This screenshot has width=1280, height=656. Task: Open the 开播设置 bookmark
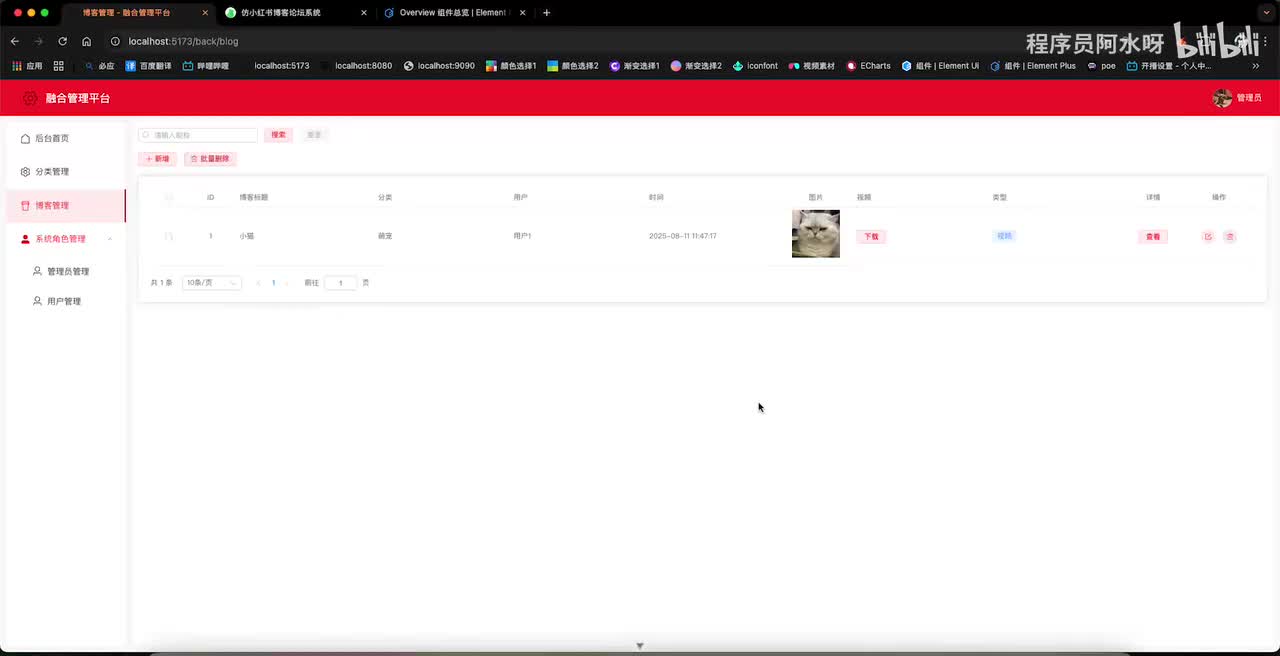(x=1169, y=66)
